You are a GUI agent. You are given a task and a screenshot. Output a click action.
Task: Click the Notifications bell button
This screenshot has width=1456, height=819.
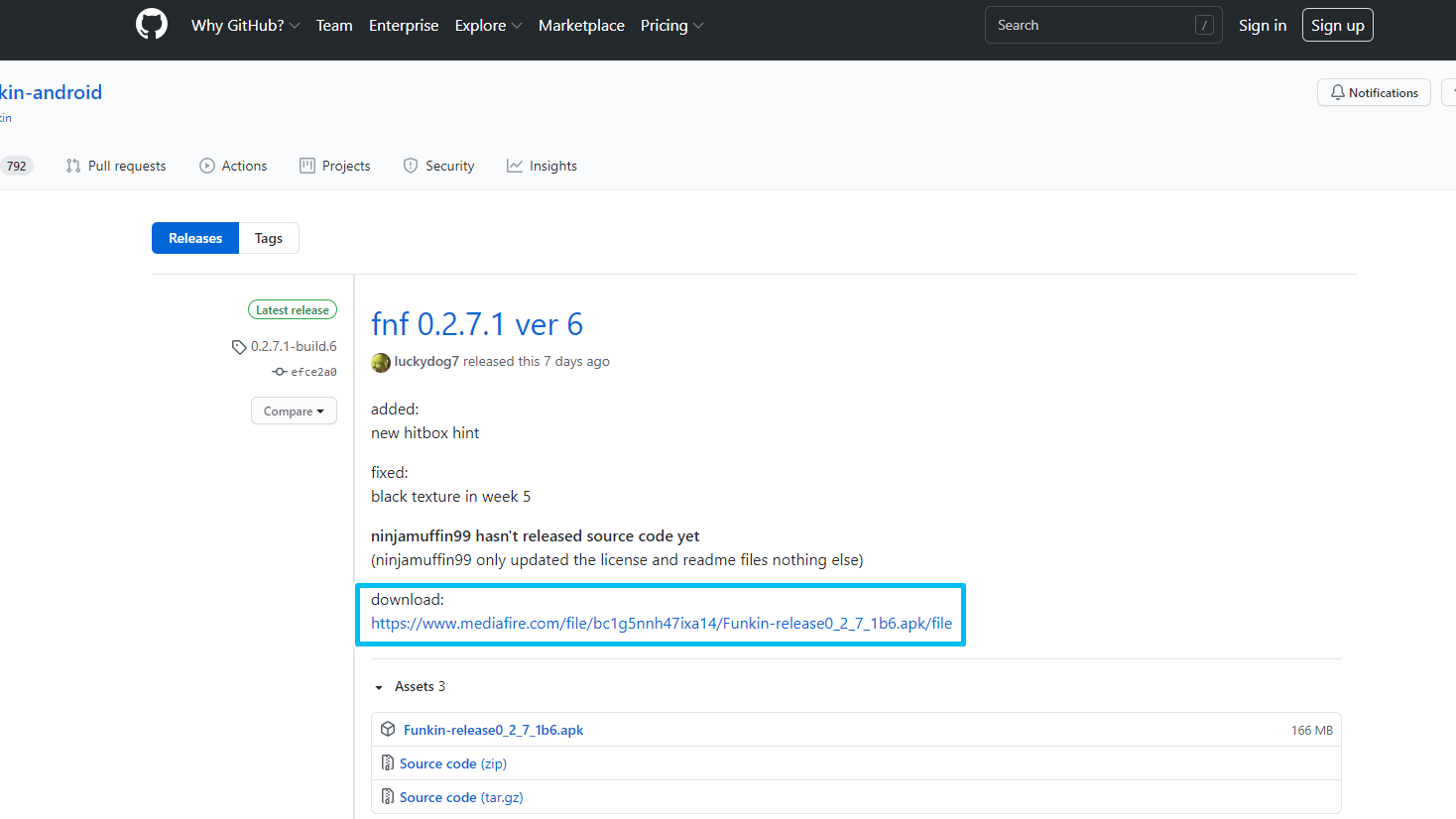point(1374,92)
